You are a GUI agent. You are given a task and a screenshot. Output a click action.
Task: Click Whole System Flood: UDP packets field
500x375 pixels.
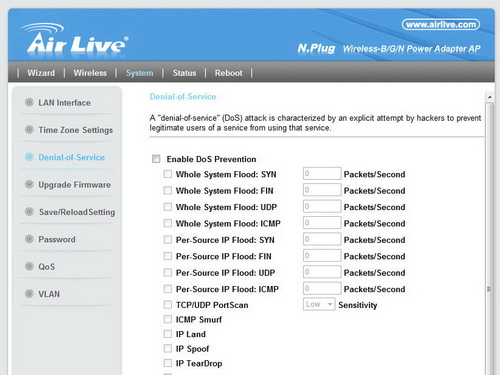[322, 207]
